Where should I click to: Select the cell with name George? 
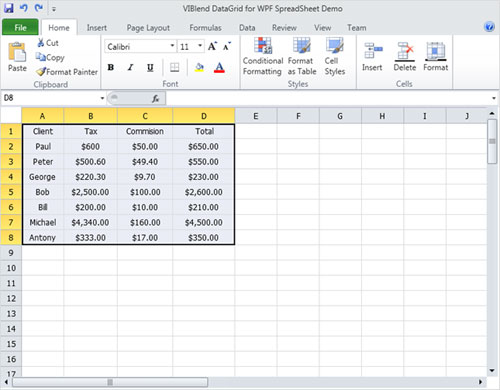pyautogui.click(x=42, y=177)
